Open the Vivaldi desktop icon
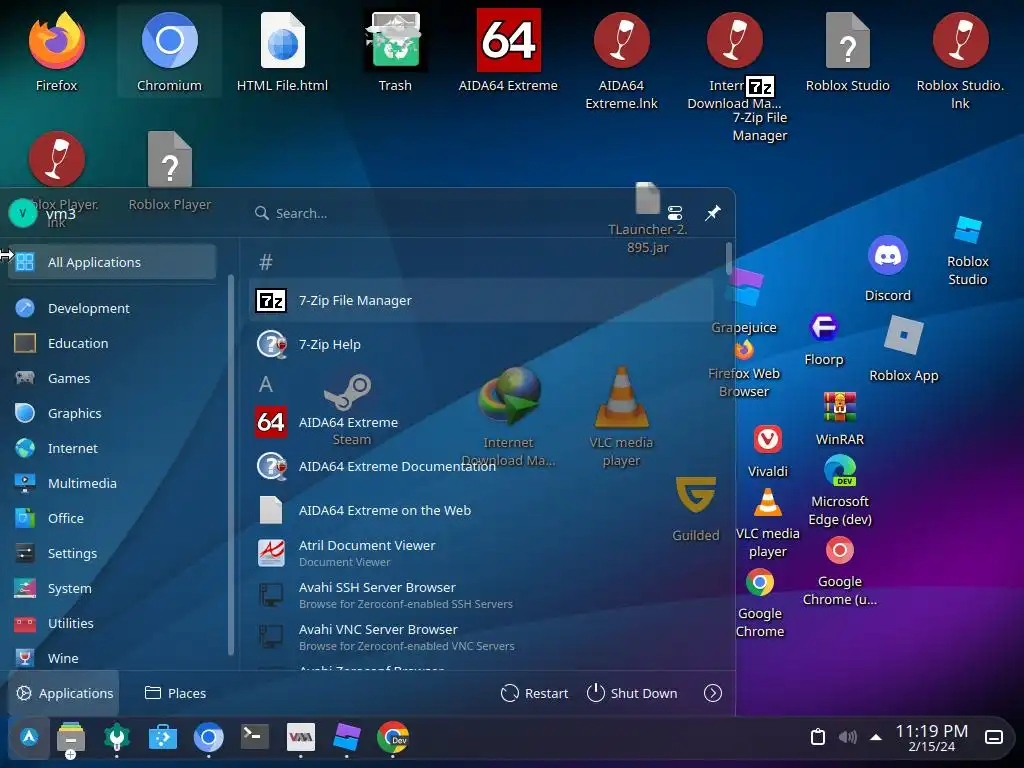1024x768 pixels. tap(767, 451)
